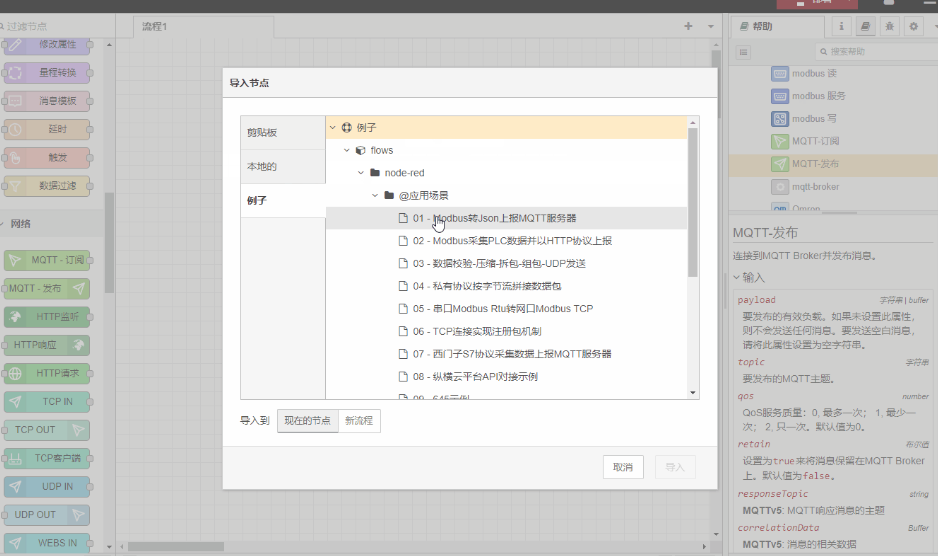The width and height of the screenshot is (938, 556).
Task: Select the UDP OUT palette node
Action: click(x=47, y=515)
